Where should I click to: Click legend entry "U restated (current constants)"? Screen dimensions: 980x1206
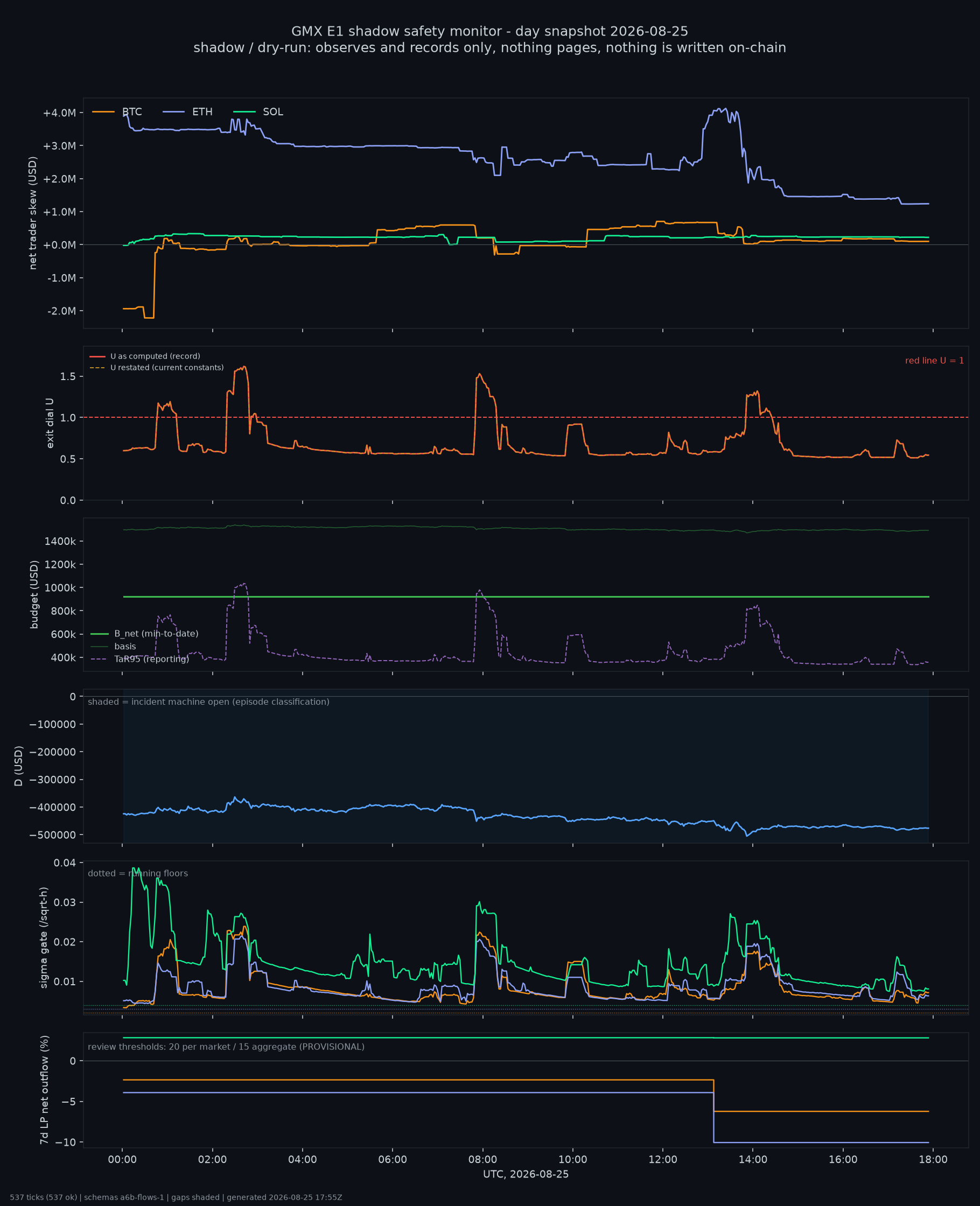pos(167,367)
